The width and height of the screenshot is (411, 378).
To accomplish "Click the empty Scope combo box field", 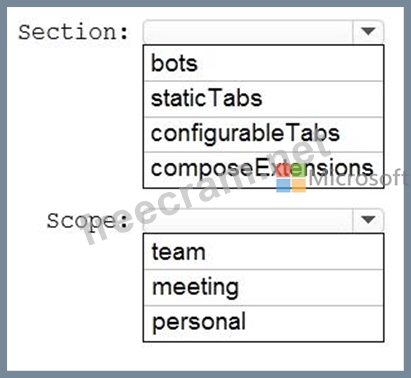I will coord(248,220).
